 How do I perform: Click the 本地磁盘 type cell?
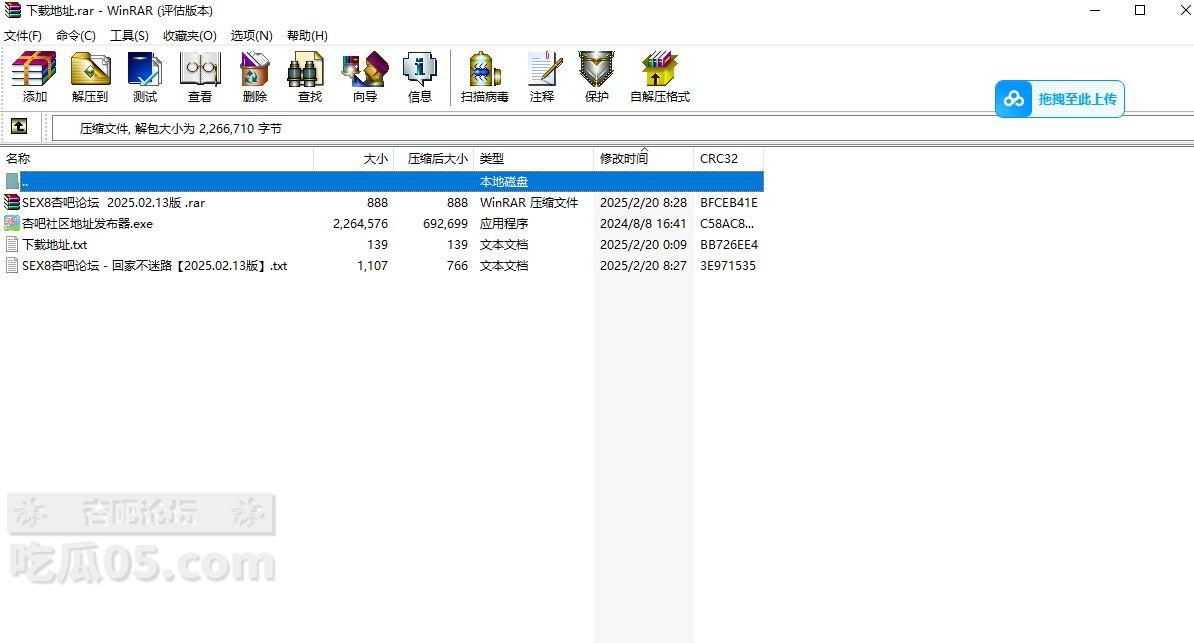tap(503, 181)
